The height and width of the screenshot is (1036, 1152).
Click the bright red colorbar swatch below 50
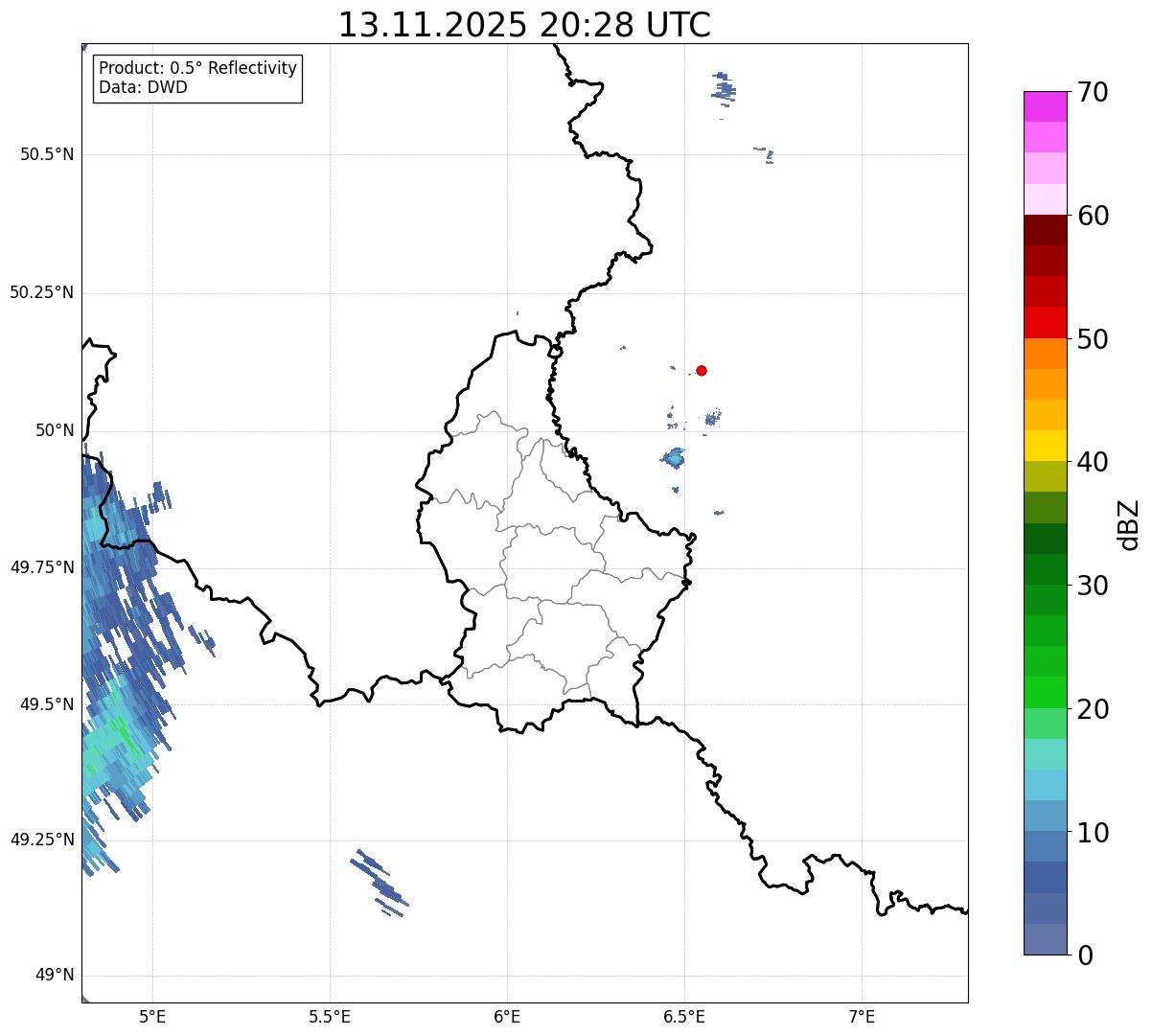point(1045,322)
